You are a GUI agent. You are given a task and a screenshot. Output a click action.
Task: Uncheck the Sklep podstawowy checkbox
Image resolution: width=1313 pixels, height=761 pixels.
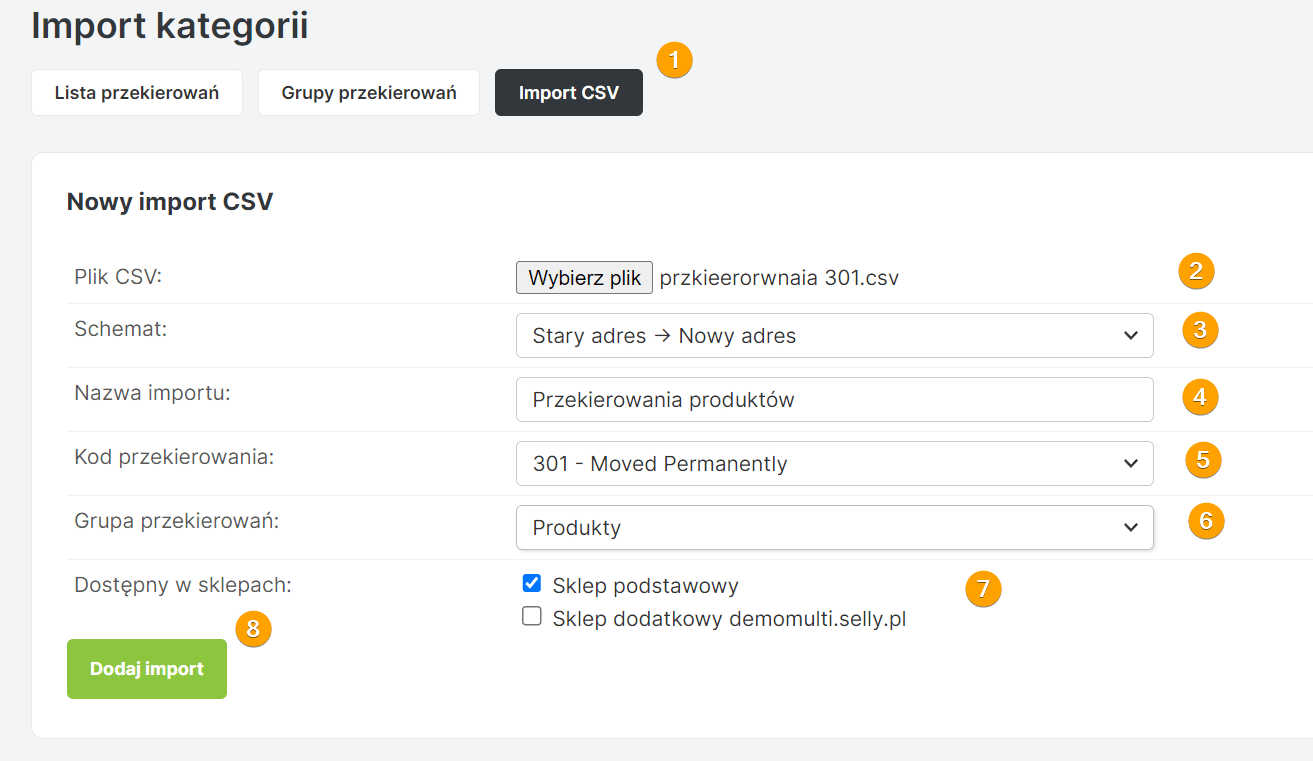532,584
